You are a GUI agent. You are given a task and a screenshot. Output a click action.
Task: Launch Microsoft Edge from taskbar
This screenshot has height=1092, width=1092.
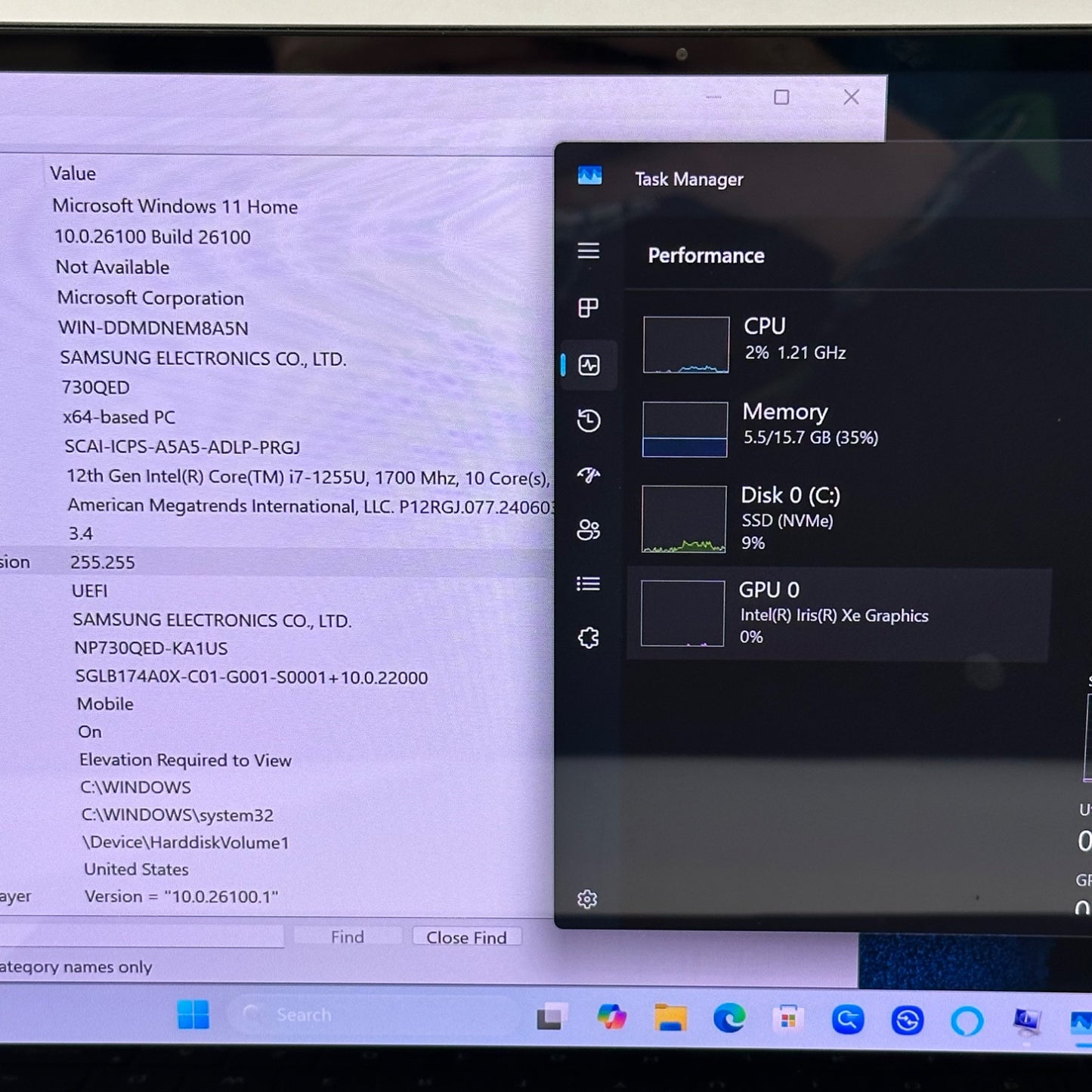pyautogui.click(x=729, y=1019)
